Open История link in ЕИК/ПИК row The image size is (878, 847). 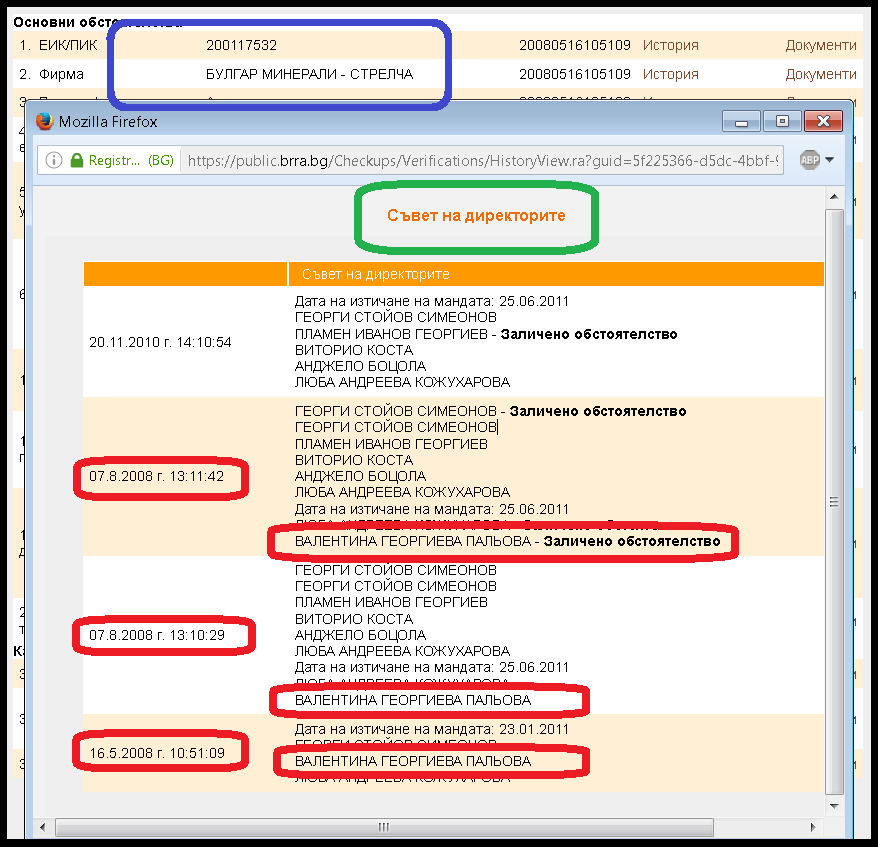(670, 45)
